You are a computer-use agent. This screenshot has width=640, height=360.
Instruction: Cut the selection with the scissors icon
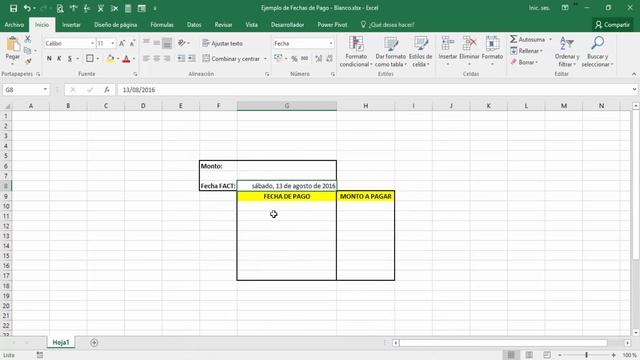pos(28,39)
